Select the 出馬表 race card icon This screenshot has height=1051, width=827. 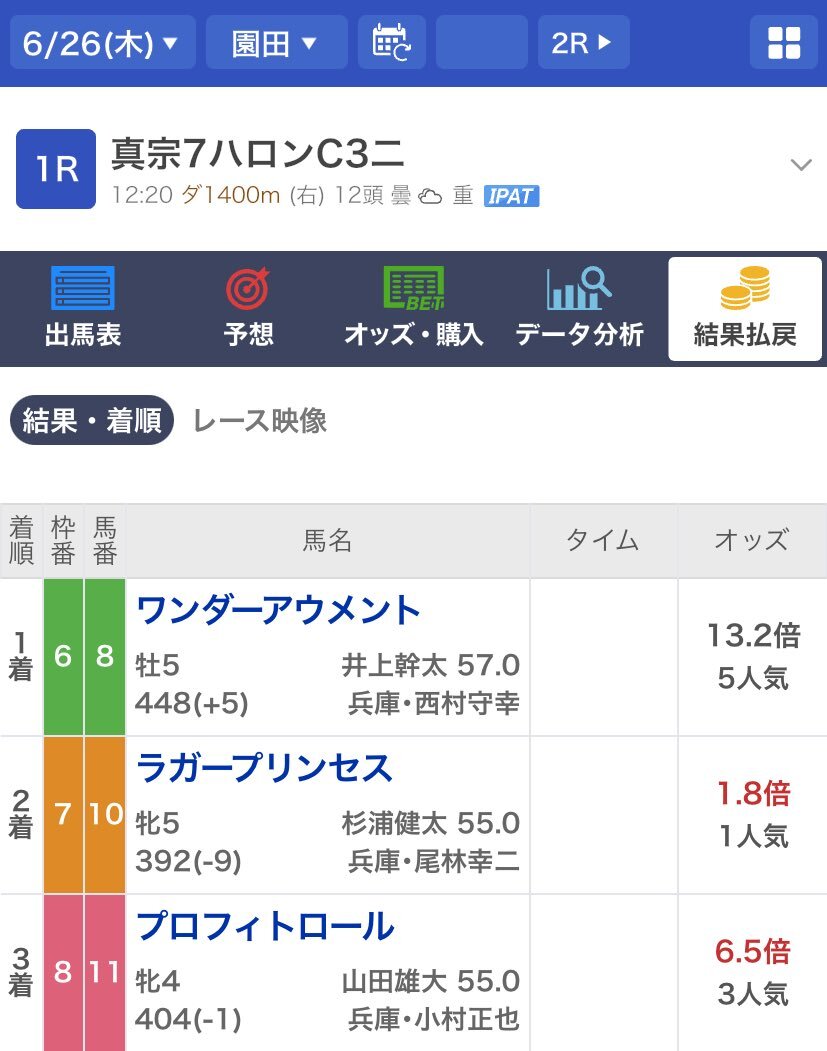coord(83,289)
